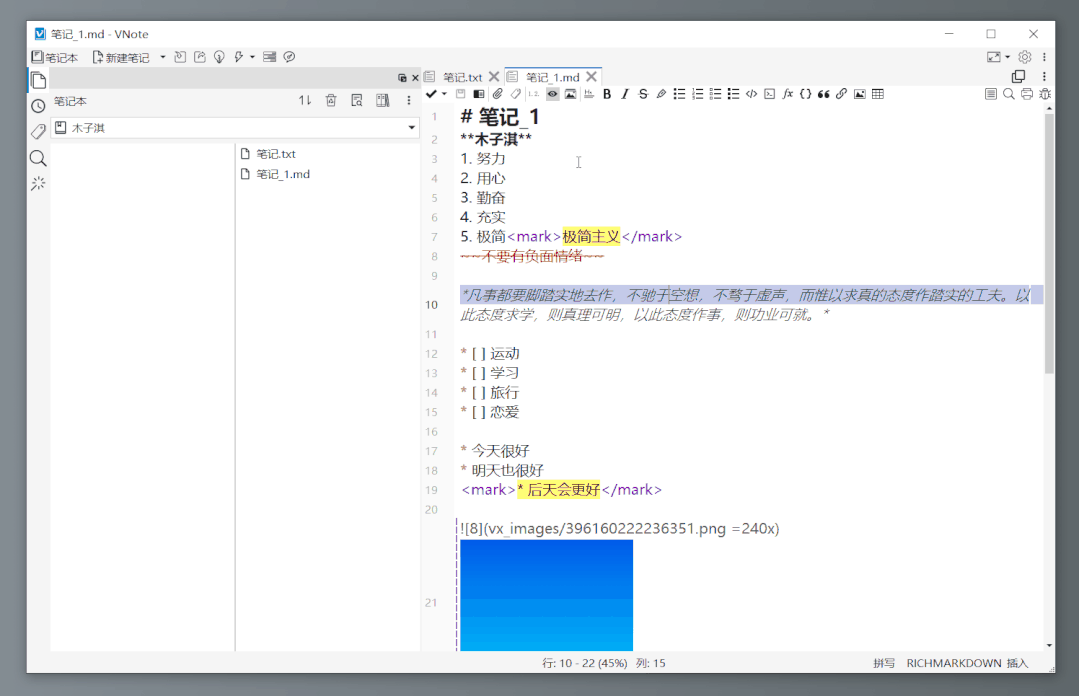The image size is (1079, 696).
Task: Click the editor's vertical scrollbar
Action: coord(1049,240)
